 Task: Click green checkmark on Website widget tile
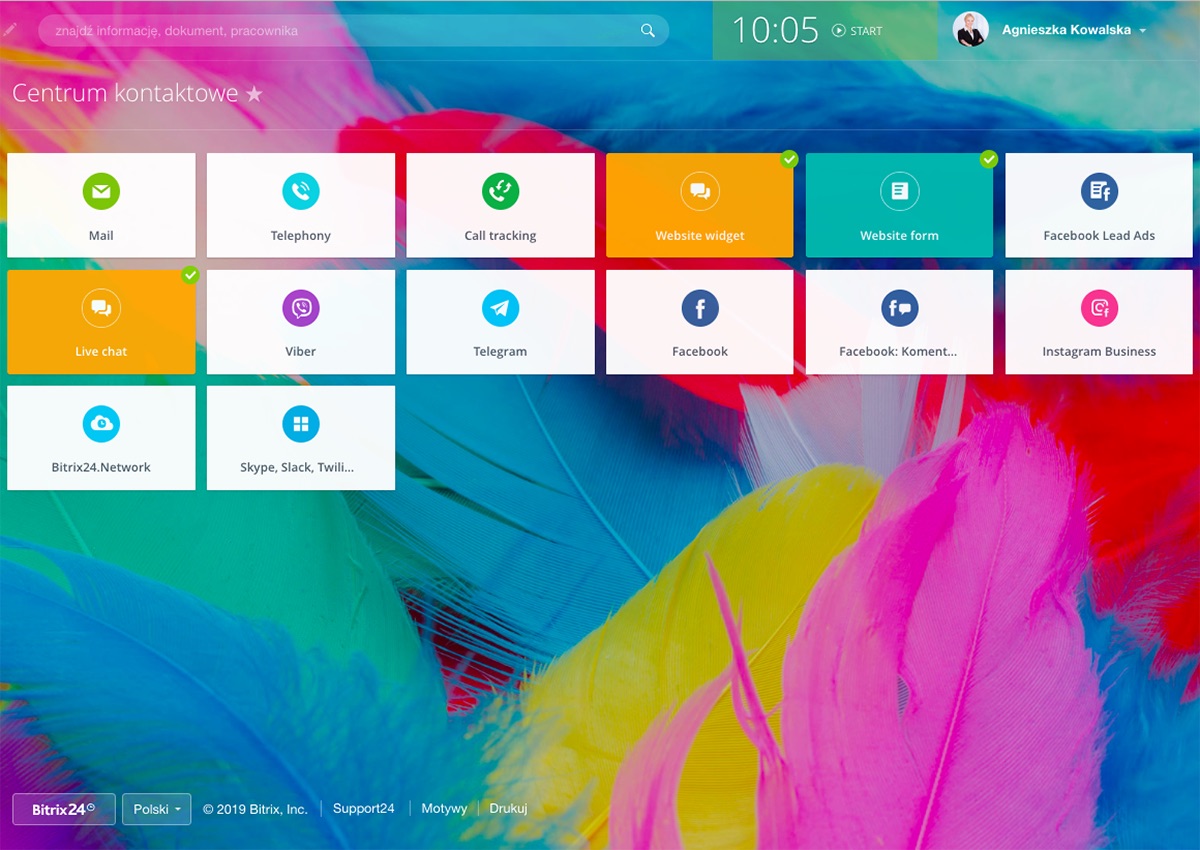point(789,159)
